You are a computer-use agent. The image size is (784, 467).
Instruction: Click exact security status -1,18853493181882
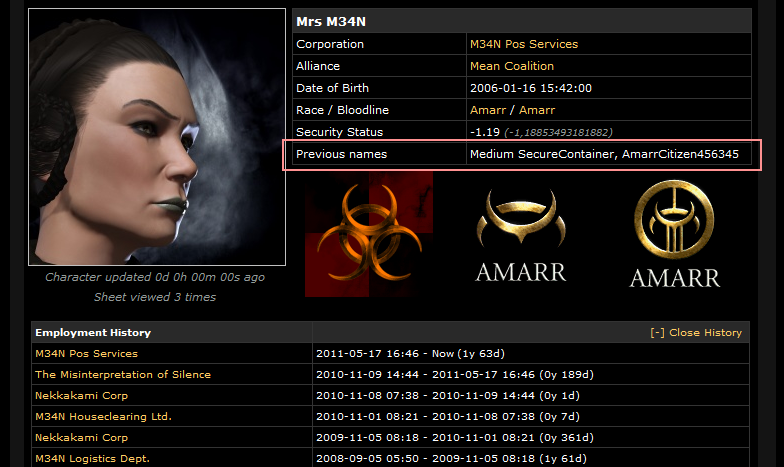tap(558, 132)
